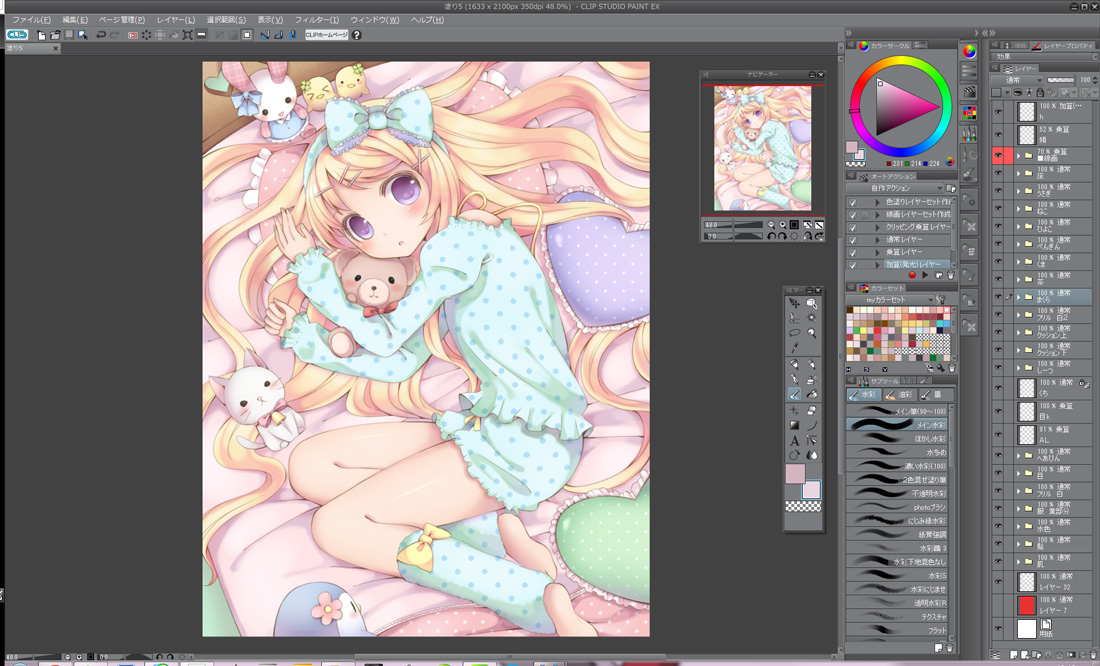Screen dimensions: 1100x666
Task: Delete auto action with trash icon
Action: point(951,275)
